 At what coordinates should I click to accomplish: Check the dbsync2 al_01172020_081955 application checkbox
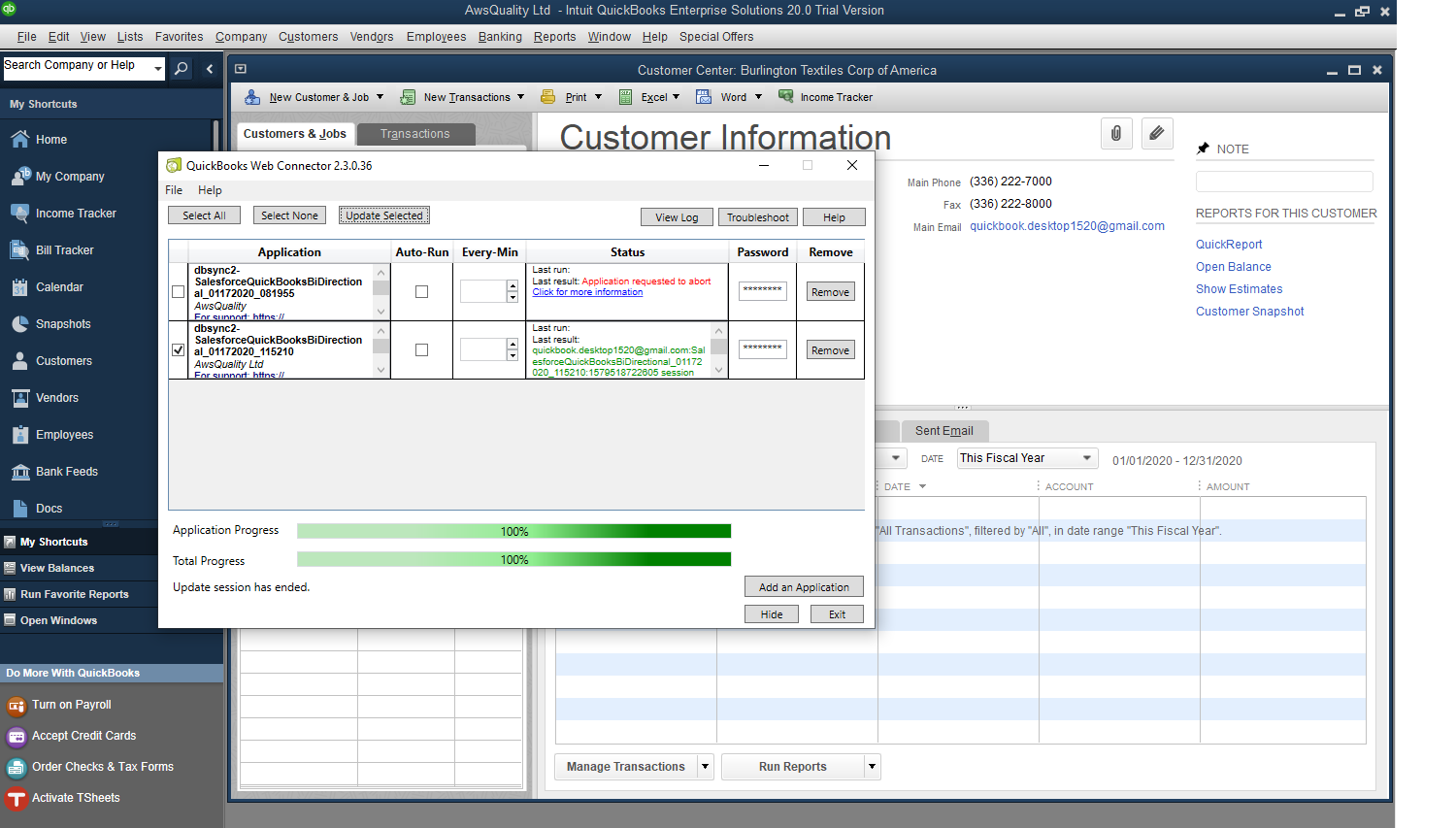178,291
